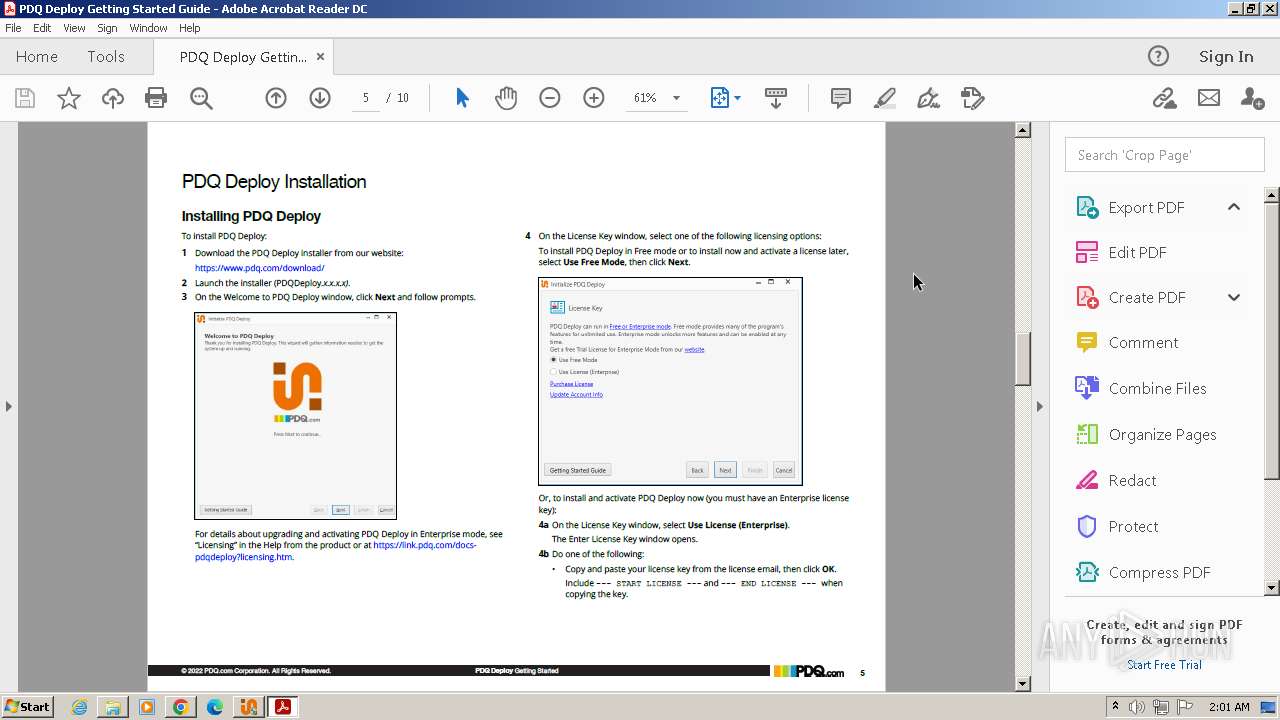Open the Help question mark icon

coord(1158,56)
